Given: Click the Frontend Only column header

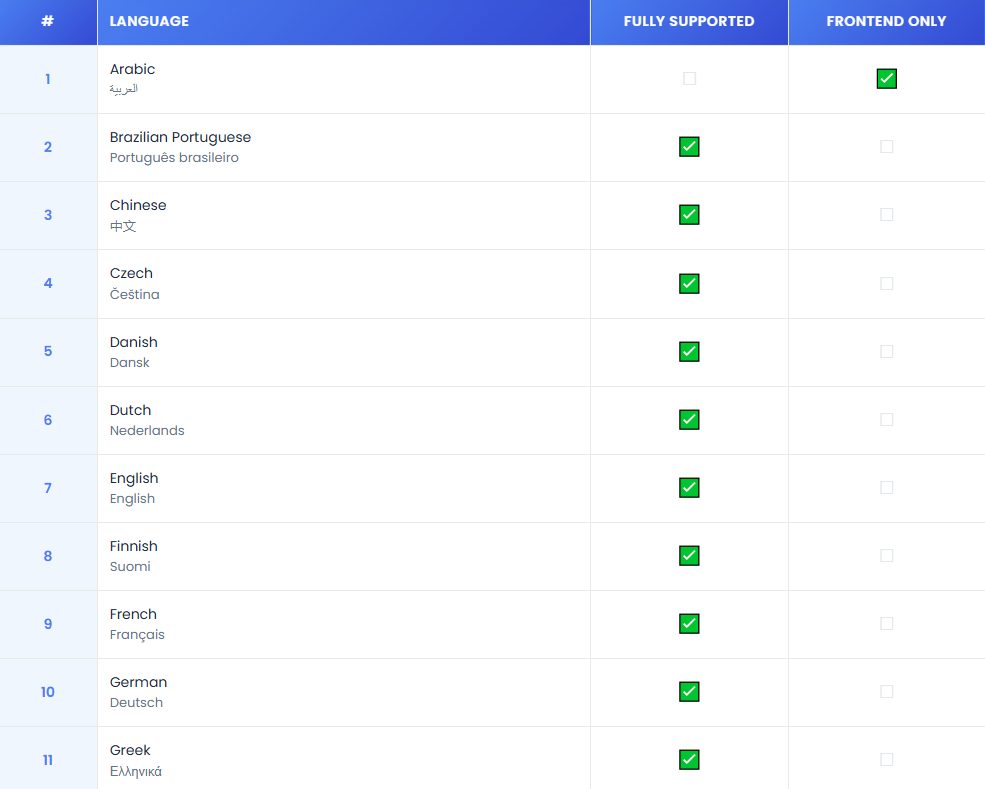Looking at the screenshot, I should tap(886, 21).
